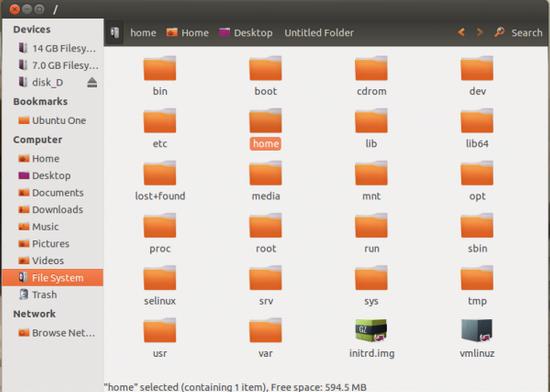
Task: Click the run folder icon
Action: point(371,225)
